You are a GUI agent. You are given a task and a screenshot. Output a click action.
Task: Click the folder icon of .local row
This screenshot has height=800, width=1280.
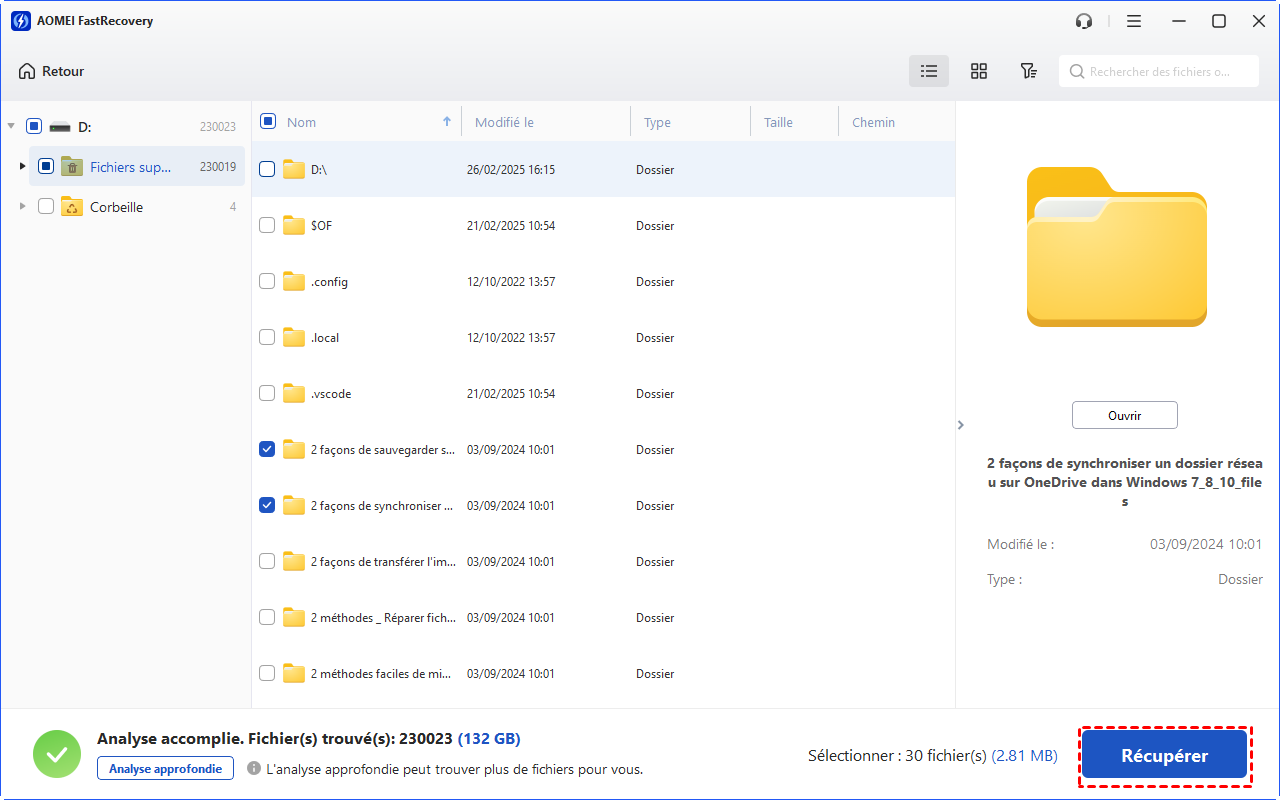[x=294, y=338]
